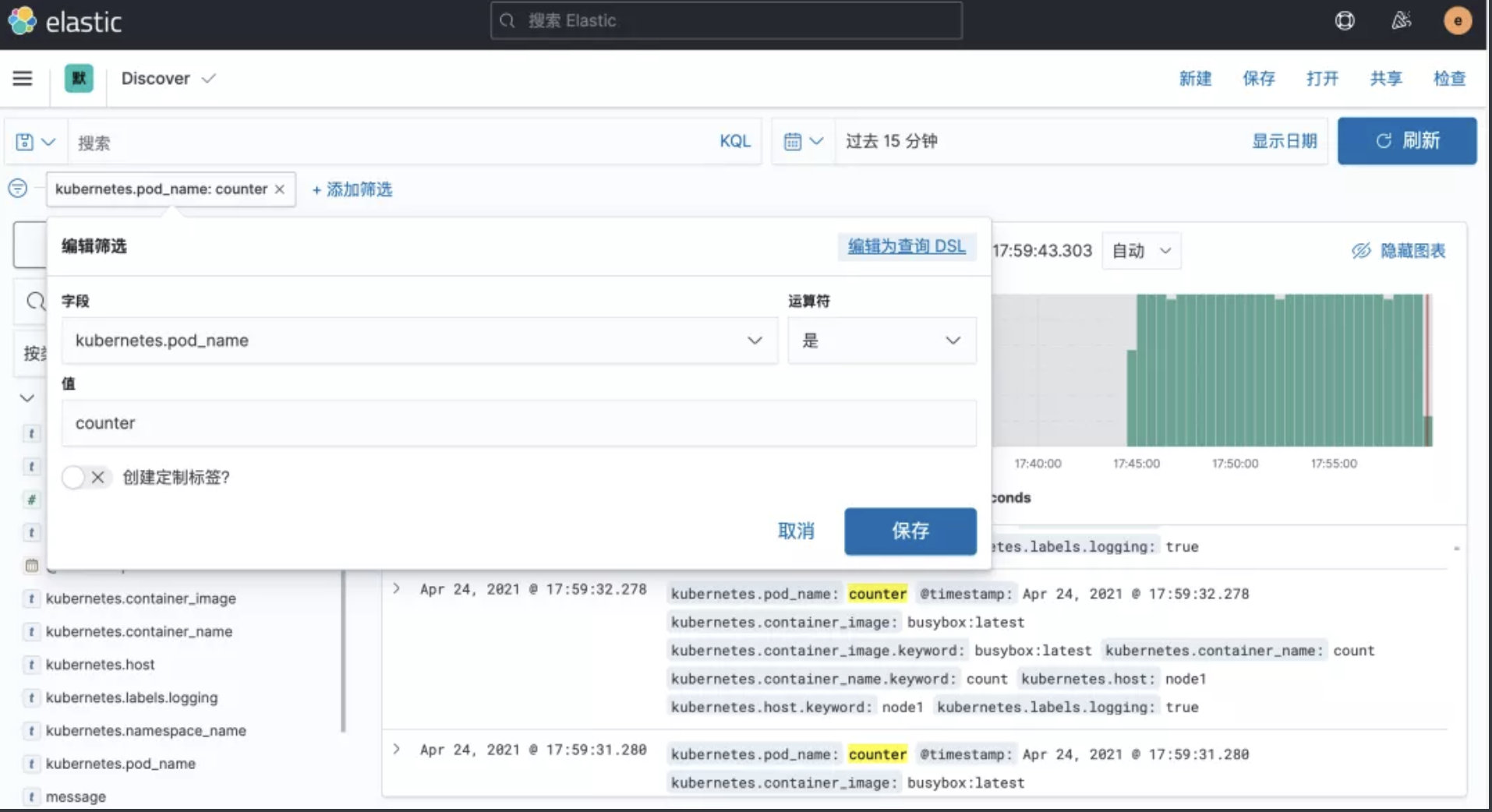Expand the 17:59:32 document row chevron

(x=396, y=589)
